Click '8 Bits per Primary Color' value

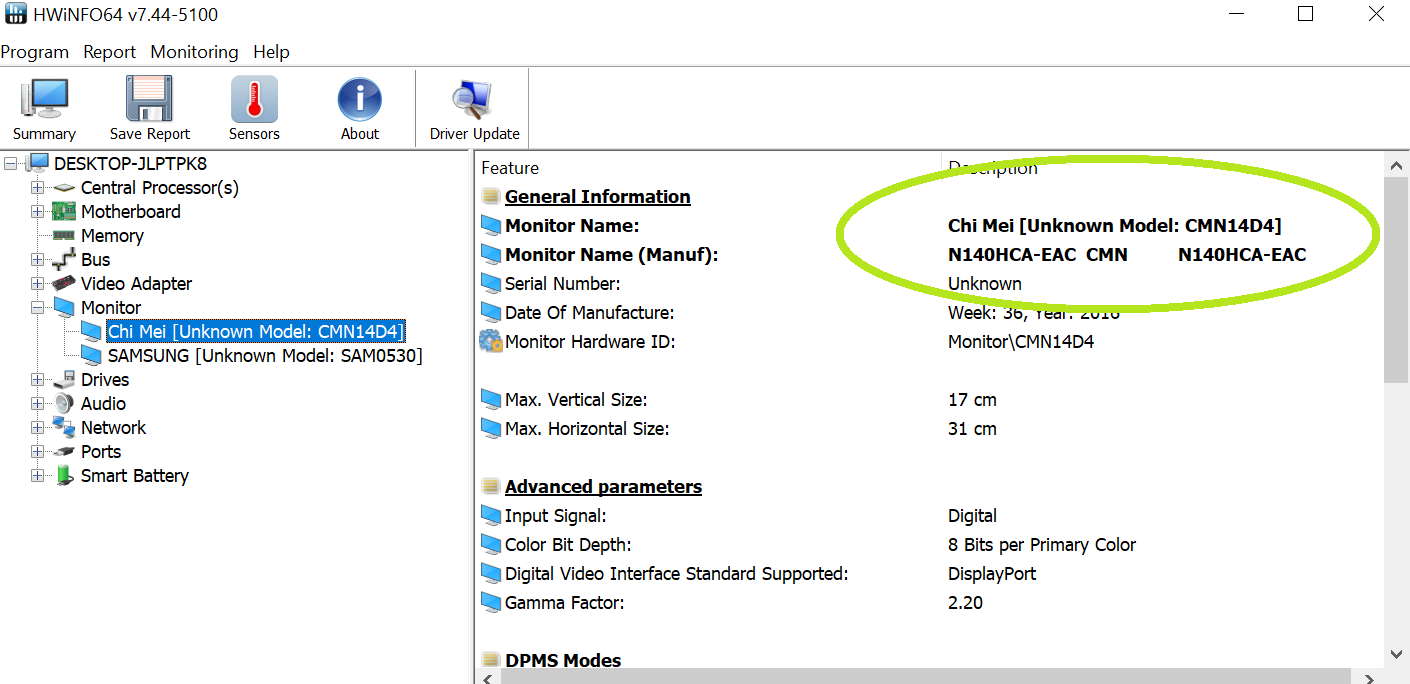(1042, 544)
